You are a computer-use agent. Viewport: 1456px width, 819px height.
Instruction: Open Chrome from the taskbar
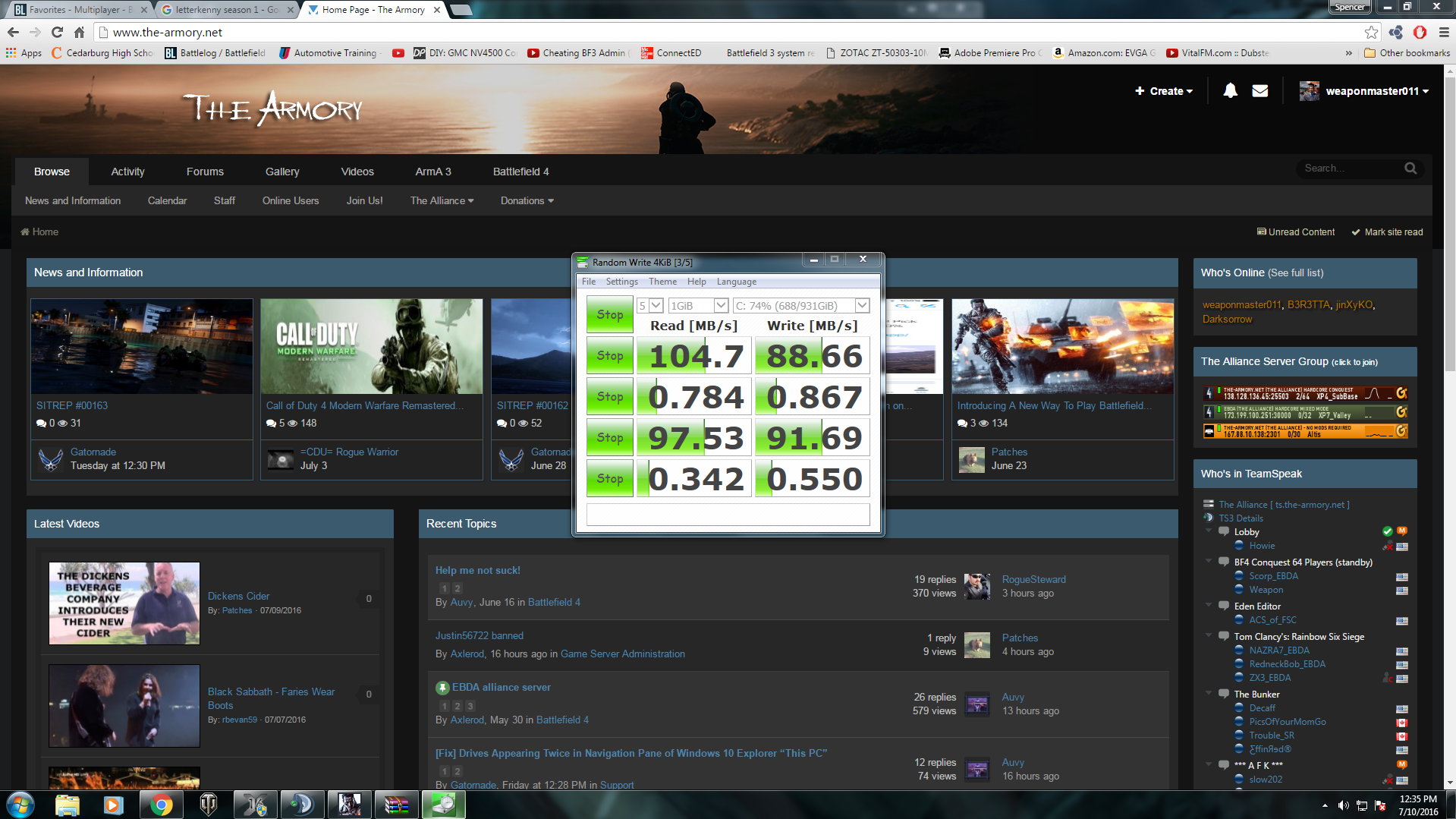(161, 805)
